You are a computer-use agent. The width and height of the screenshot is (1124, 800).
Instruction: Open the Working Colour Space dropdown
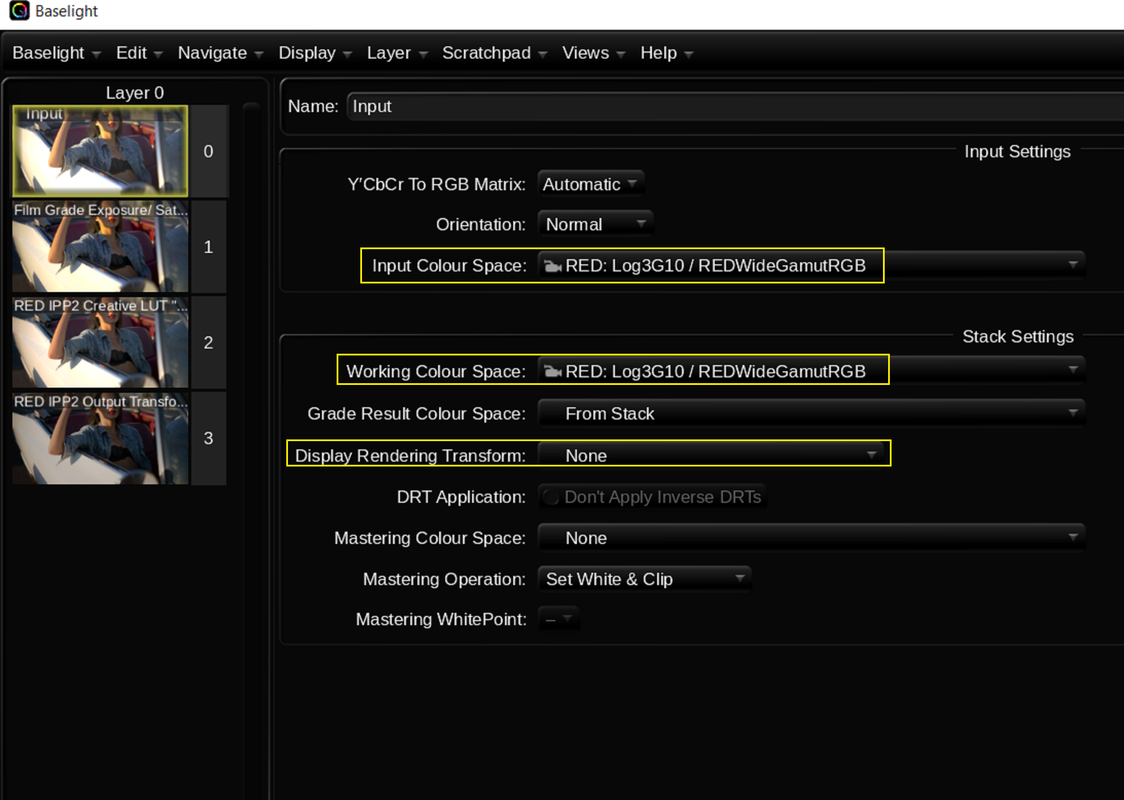[811, 371]
